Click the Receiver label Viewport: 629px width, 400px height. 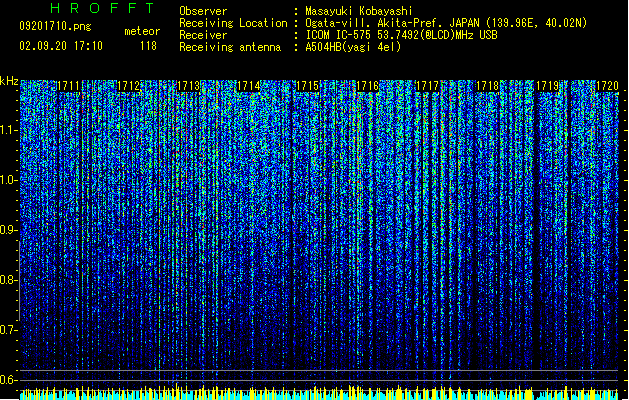pos(203,35)
